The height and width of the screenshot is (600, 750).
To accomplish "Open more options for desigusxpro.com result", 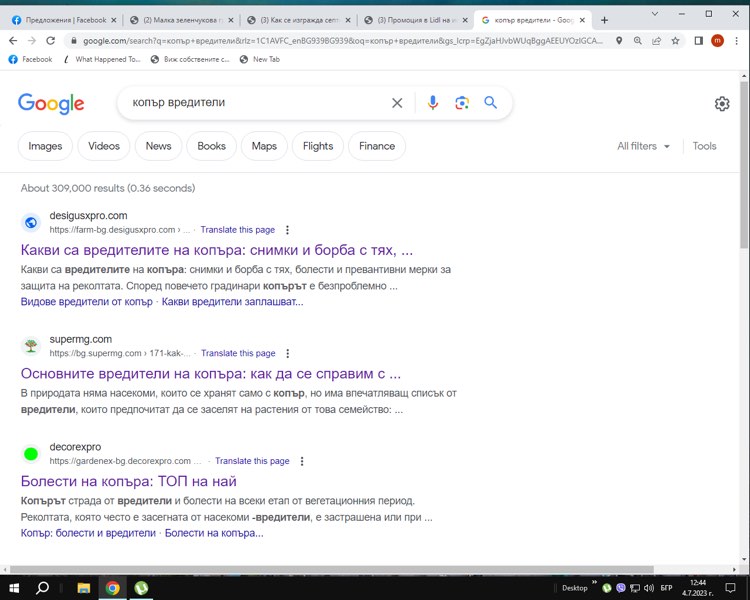I will [287, 230].
